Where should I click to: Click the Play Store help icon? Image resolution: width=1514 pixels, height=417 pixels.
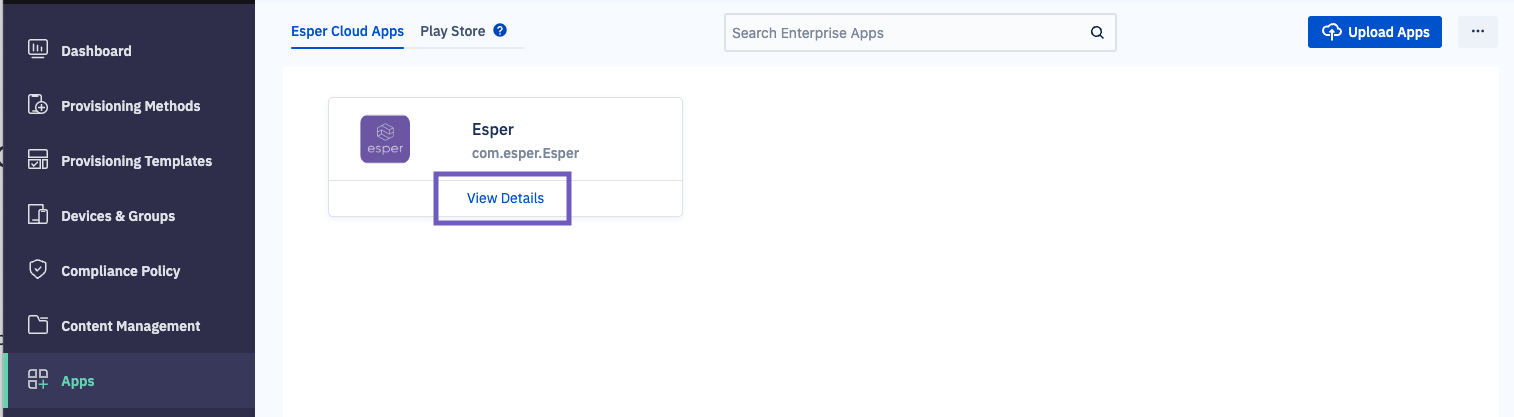coord(500,31)
